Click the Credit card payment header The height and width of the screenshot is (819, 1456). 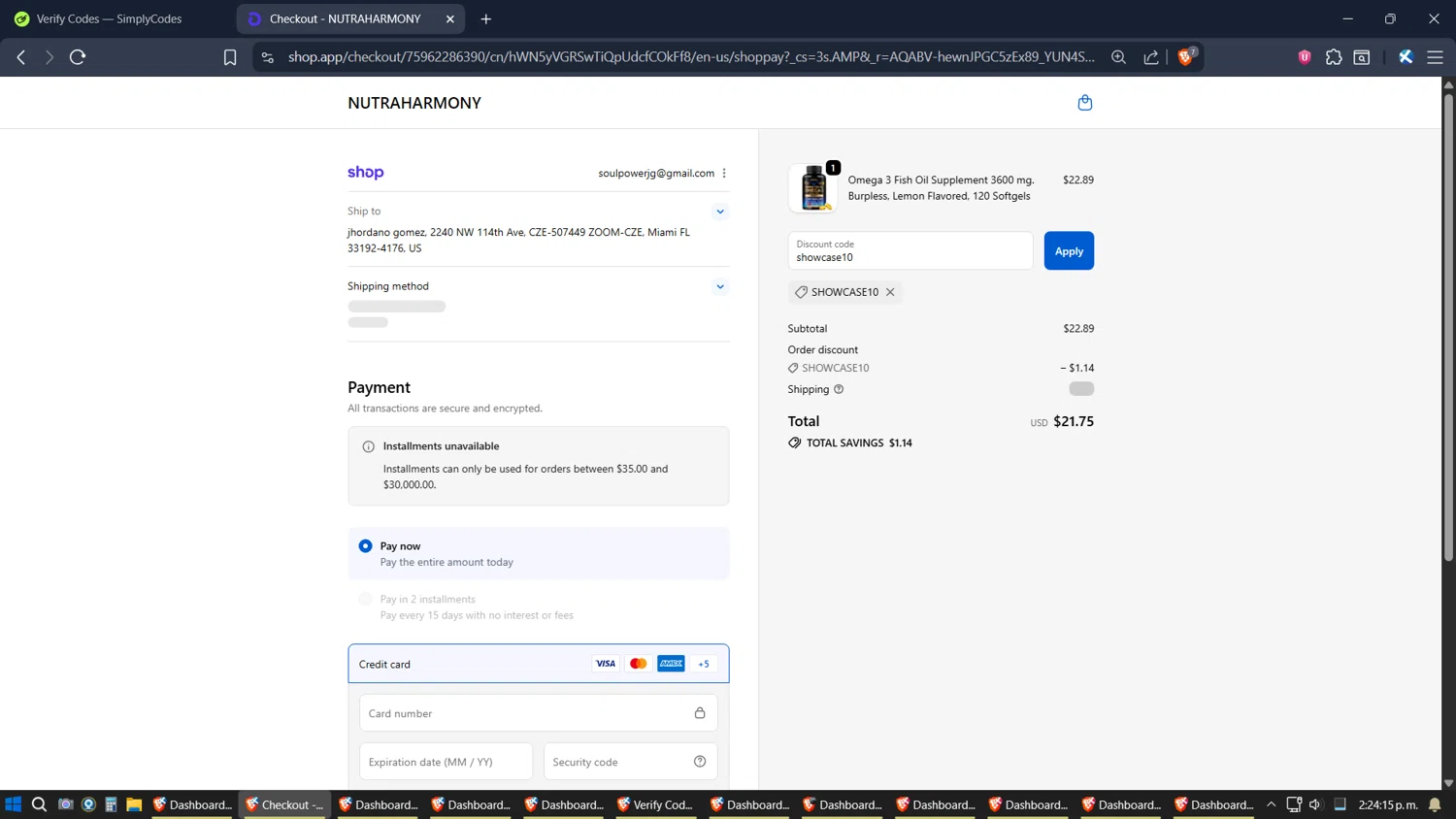point(538,664)
